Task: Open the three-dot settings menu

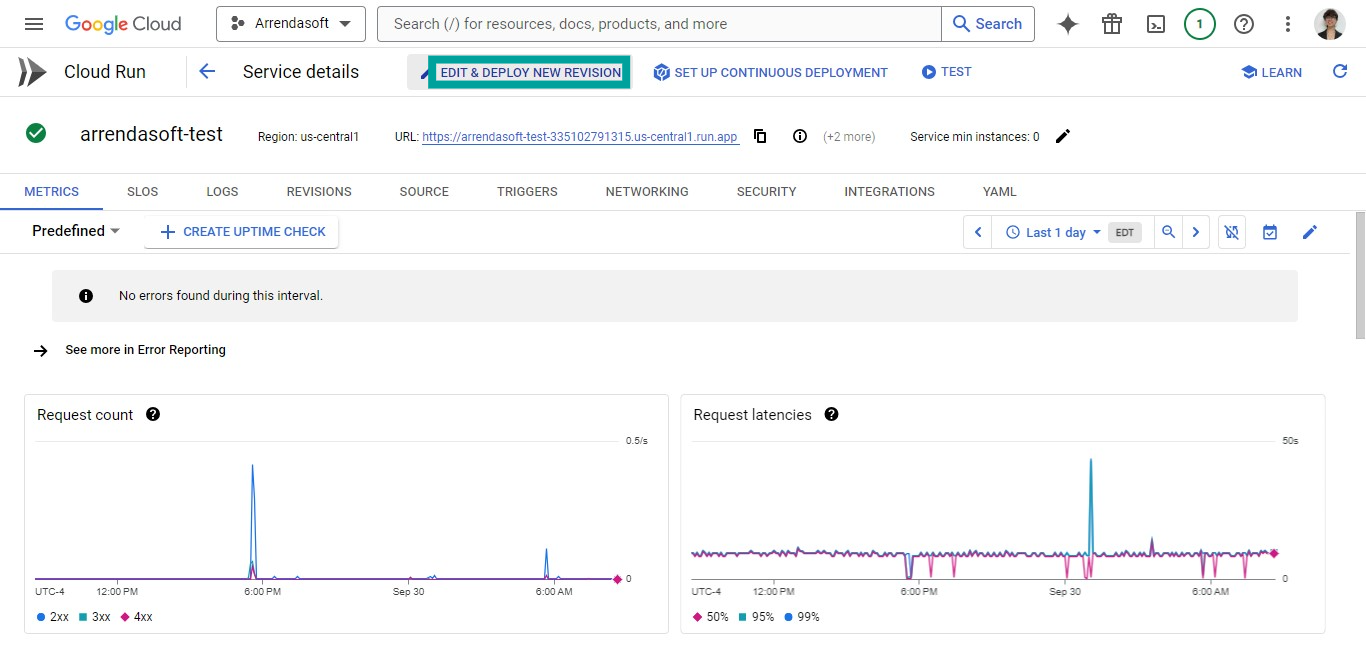Action: point(1288,24)
